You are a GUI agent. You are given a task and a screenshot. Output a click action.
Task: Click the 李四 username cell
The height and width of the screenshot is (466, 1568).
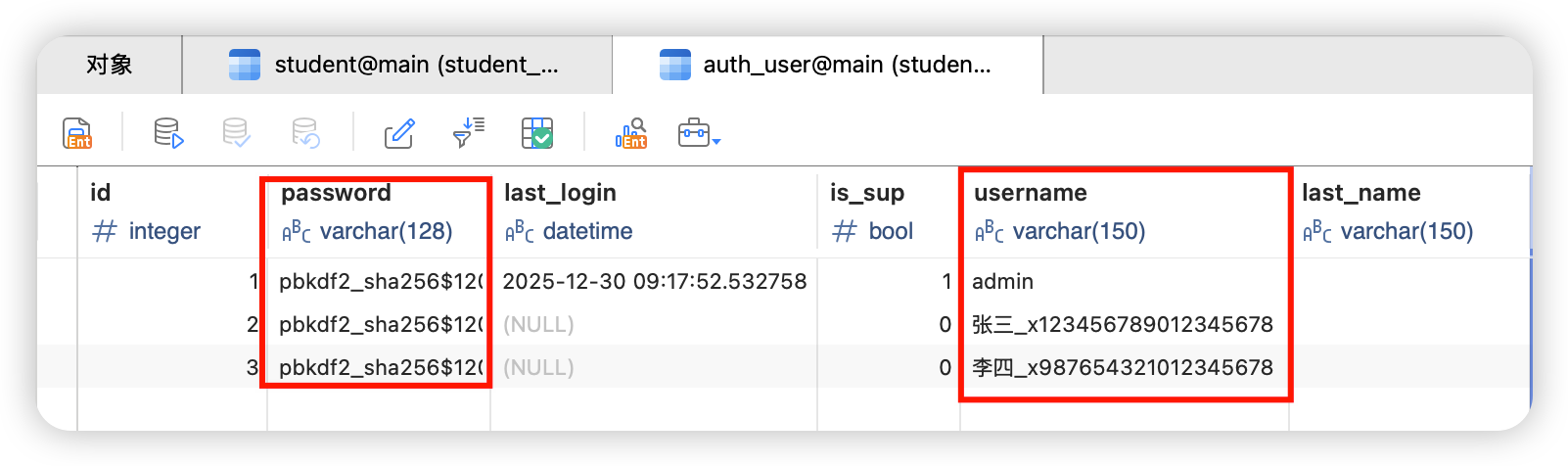[x=1122, y=368]
